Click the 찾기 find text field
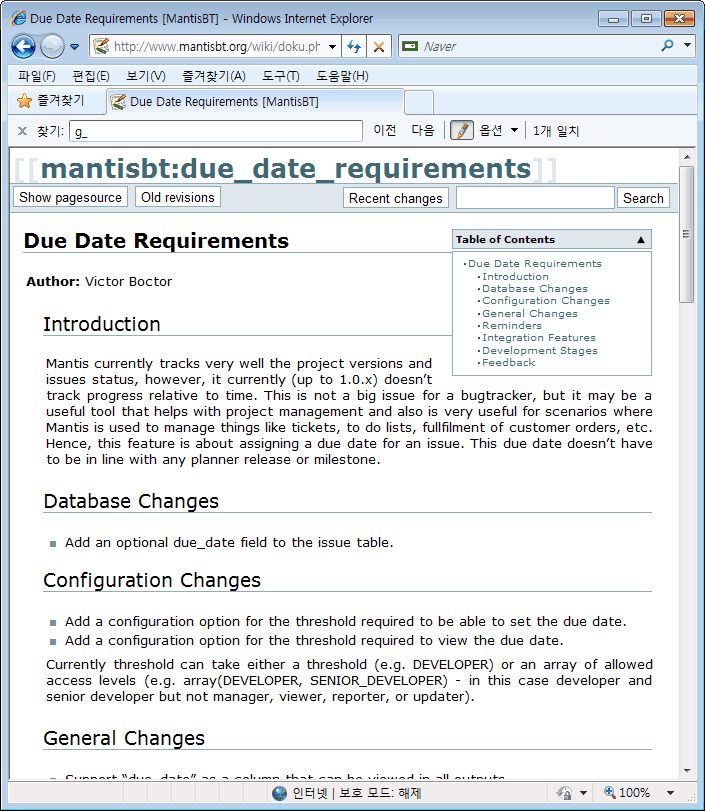Viewport: 705px width, 811px height. 216,131
